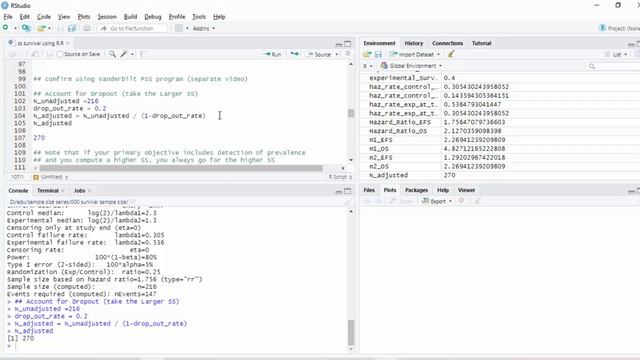This screenshot has height=360, width=640.
Task: Open the R Script file type dropdown
Action: pyautogui.click(x=340, y=177)
